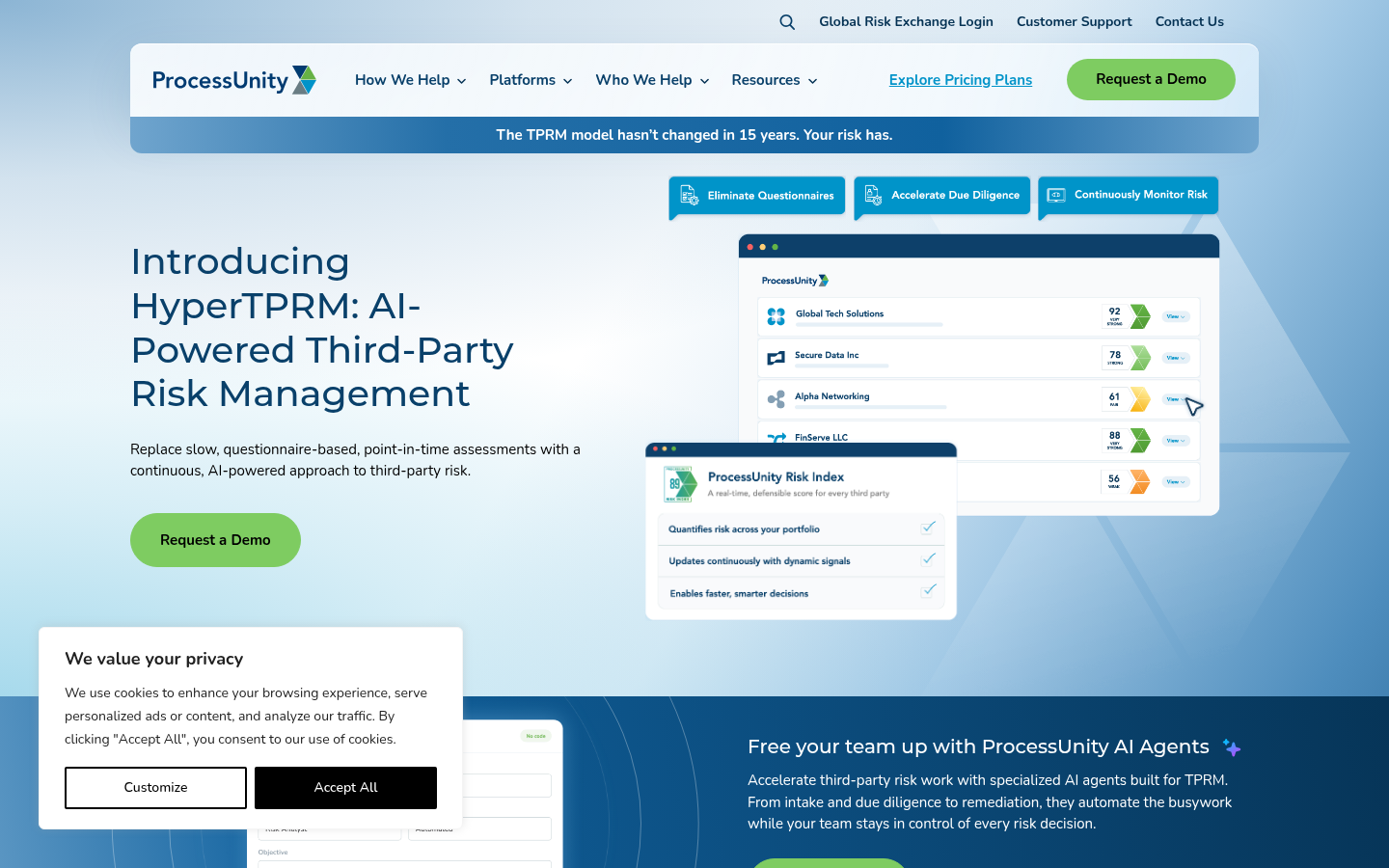Customize cookie preferences
1389x868 pixels.
click(x=155, y=788)
